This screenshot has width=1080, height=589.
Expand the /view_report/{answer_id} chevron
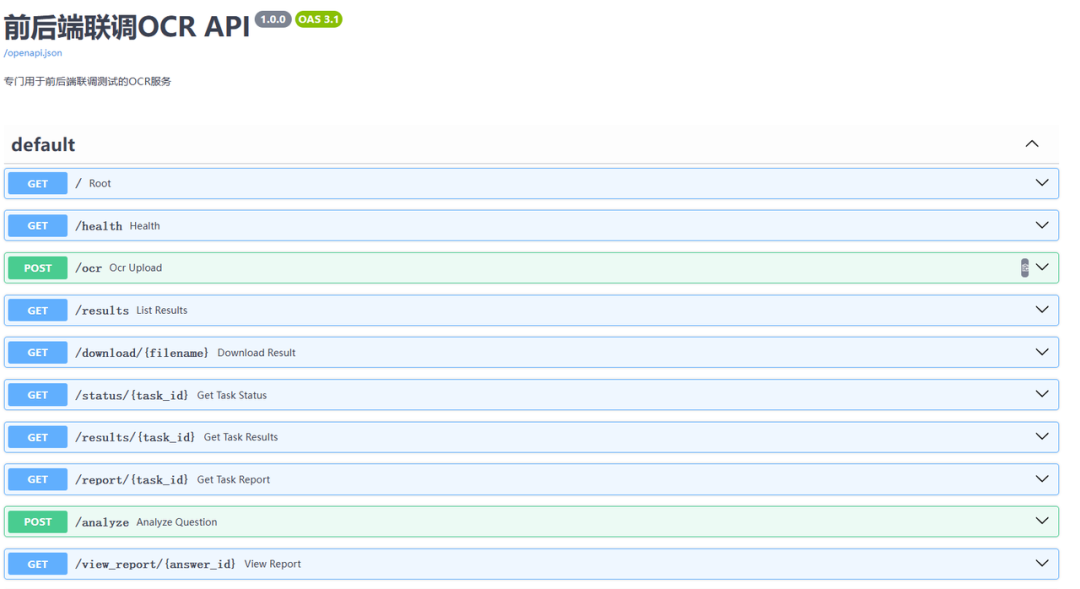(1042, 563)
